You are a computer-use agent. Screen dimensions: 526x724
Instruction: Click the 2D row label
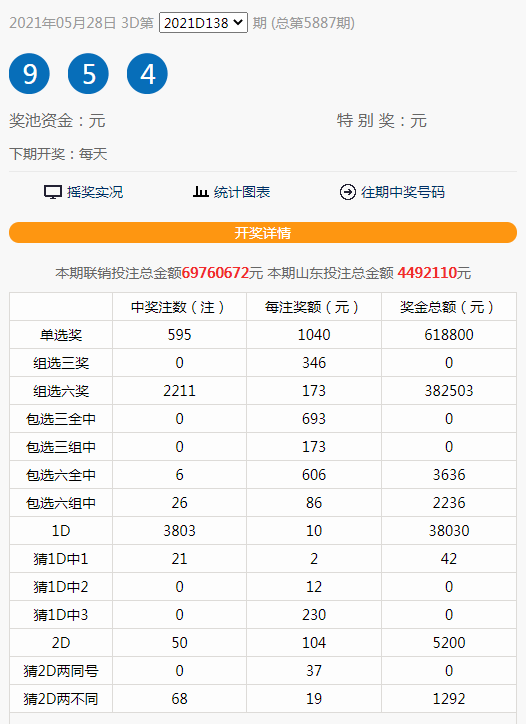pyautogui.click(x=61, y=643)
